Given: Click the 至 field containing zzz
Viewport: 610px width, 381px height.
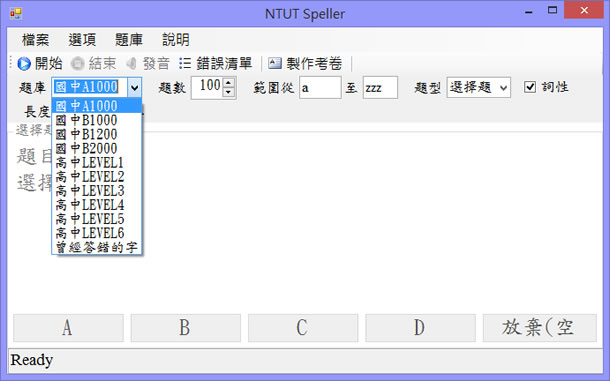Looking at the screenshot, I should click(380, 88).
